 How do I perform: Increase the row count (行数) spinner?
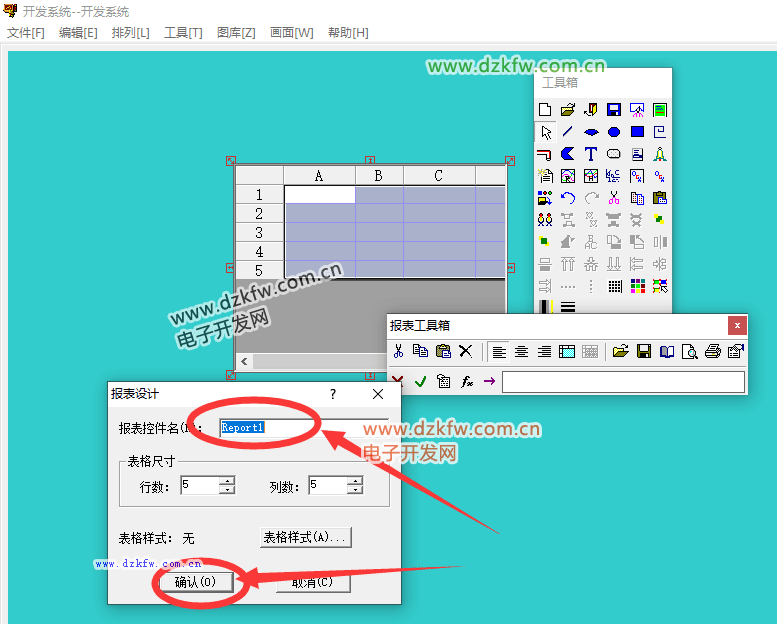tap(227, 481)
